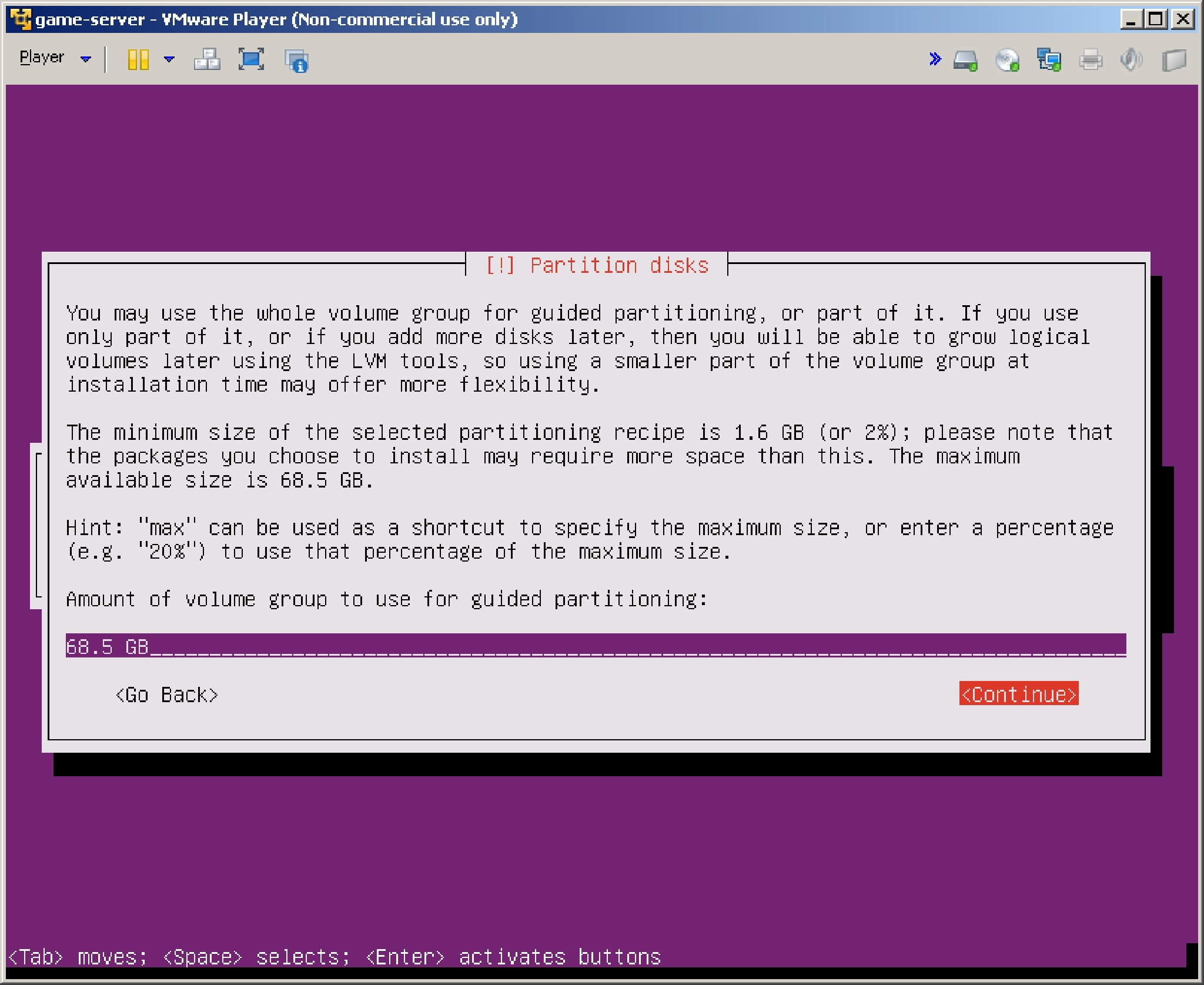The width and height of the screenshot is (1204, 985).
Task: Click the CD/DVD drive device icon
Action: 1007,60
